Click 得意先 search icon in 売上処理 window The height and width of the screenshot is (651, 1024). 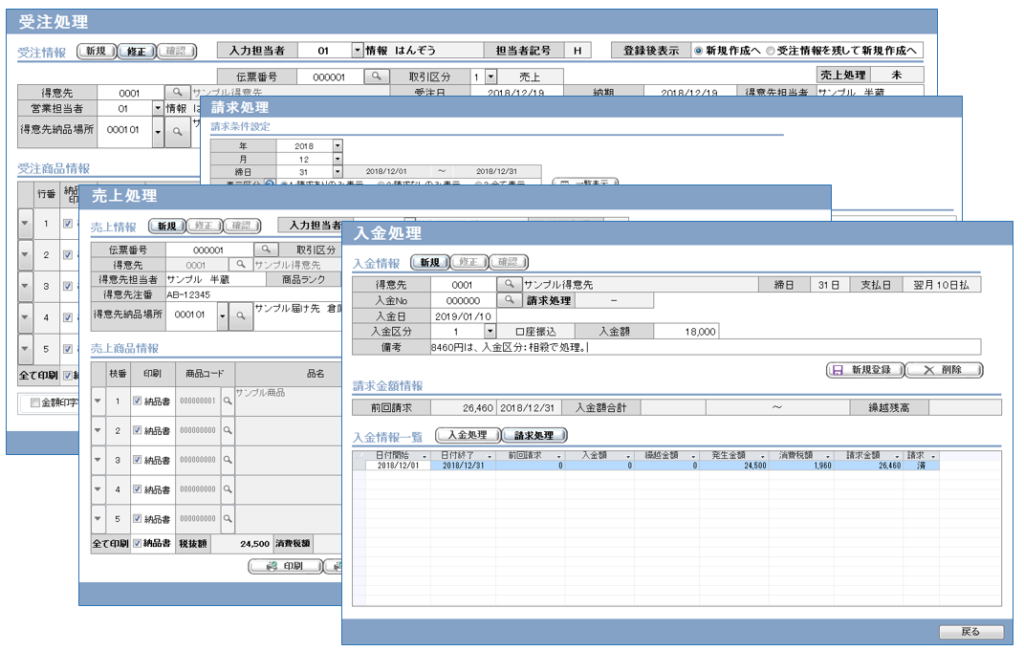[x=241, y=264]
